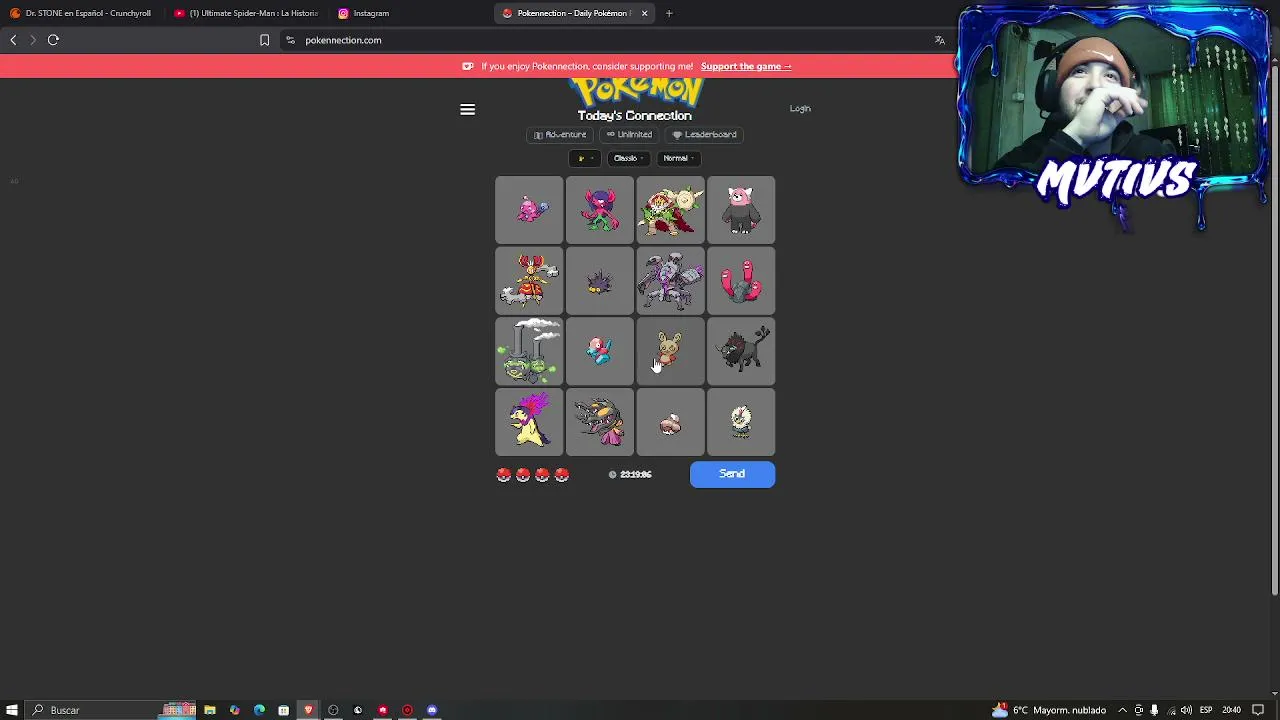Click the Today's Connection heading
The width and height of the screenshot is (1280, 720).
tap(634, 116)
